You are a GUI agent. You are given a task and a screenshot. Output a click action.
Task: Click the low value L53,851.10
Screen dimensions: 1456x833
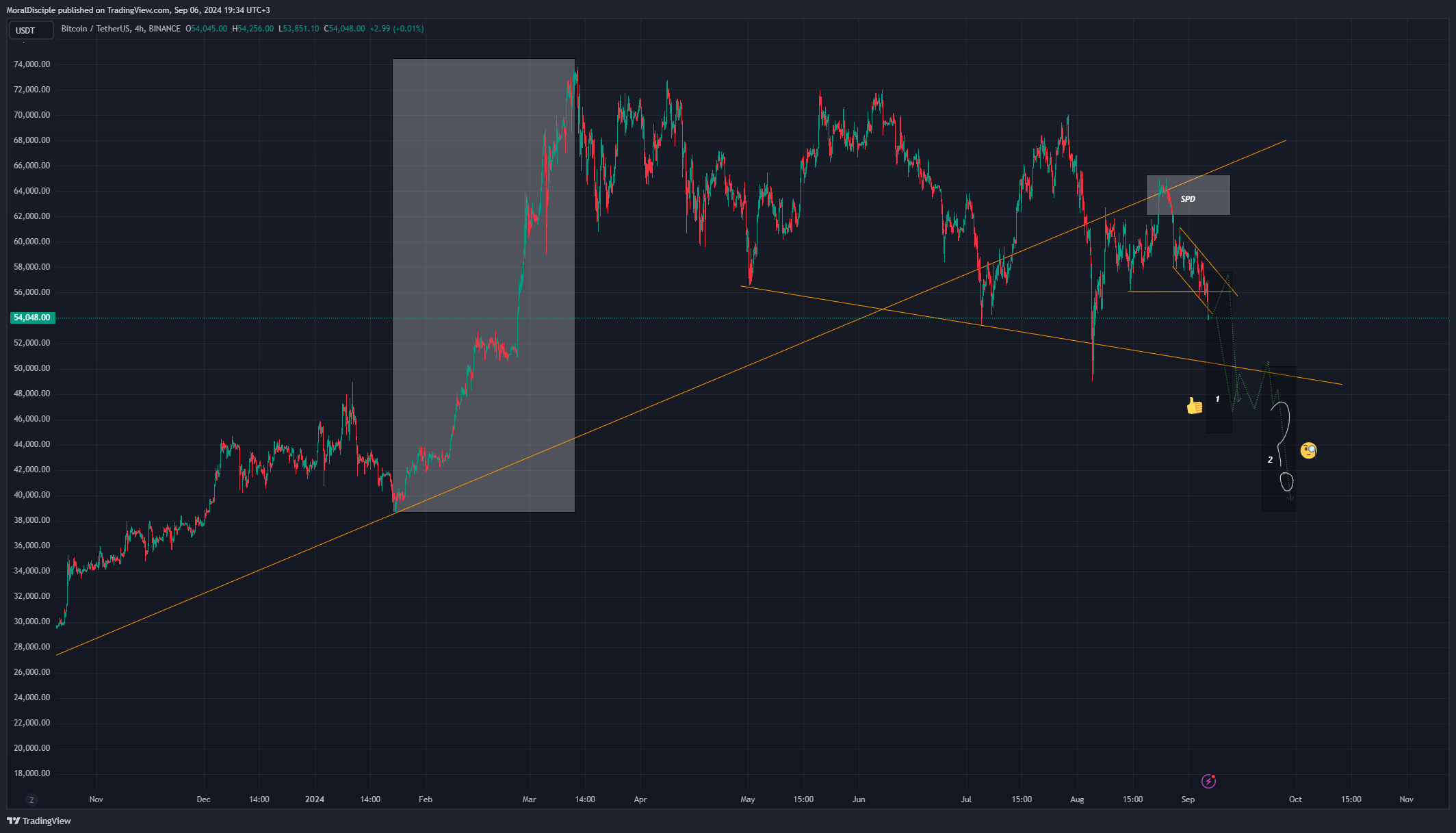pyautogui.click(x=298, y=29)
